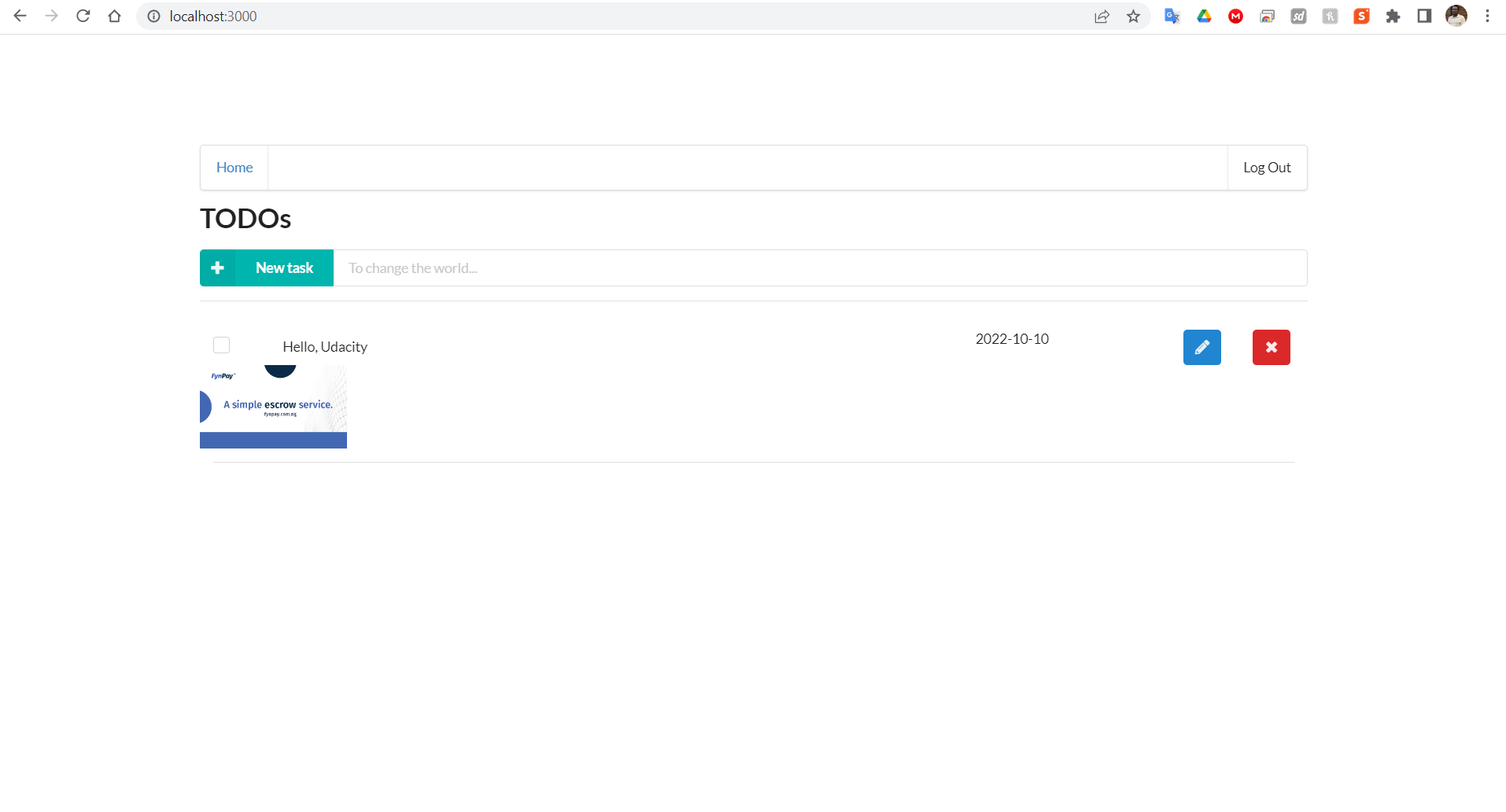
Task: Go to the Home menu item
Action: pos(234,168)
